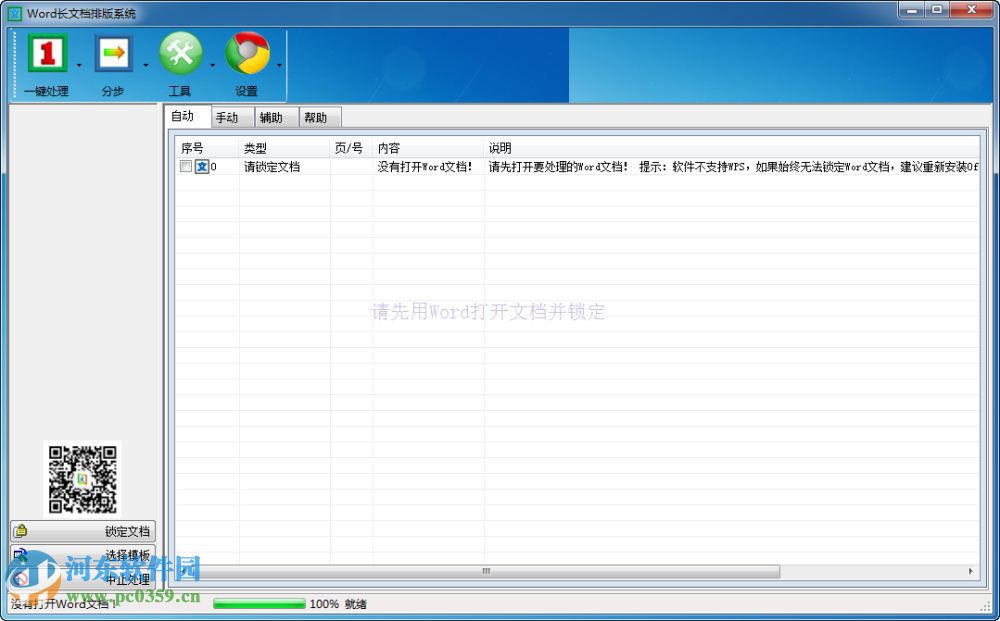Click the Word document icon in row 0
1000x621 pixels.
200,166
